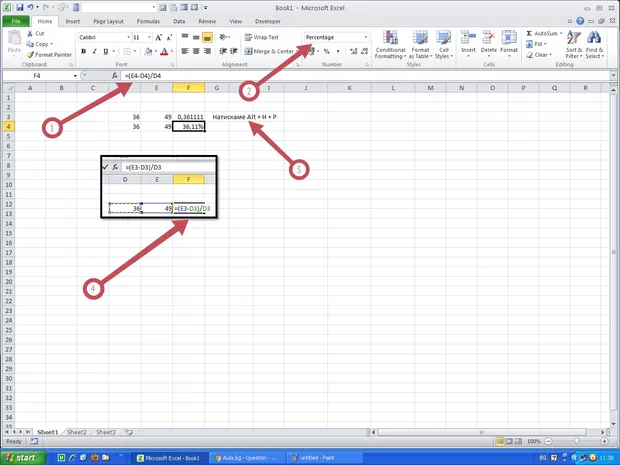Open Conditional Formatting menu
620x465 pixels.
tap(390, 44)
